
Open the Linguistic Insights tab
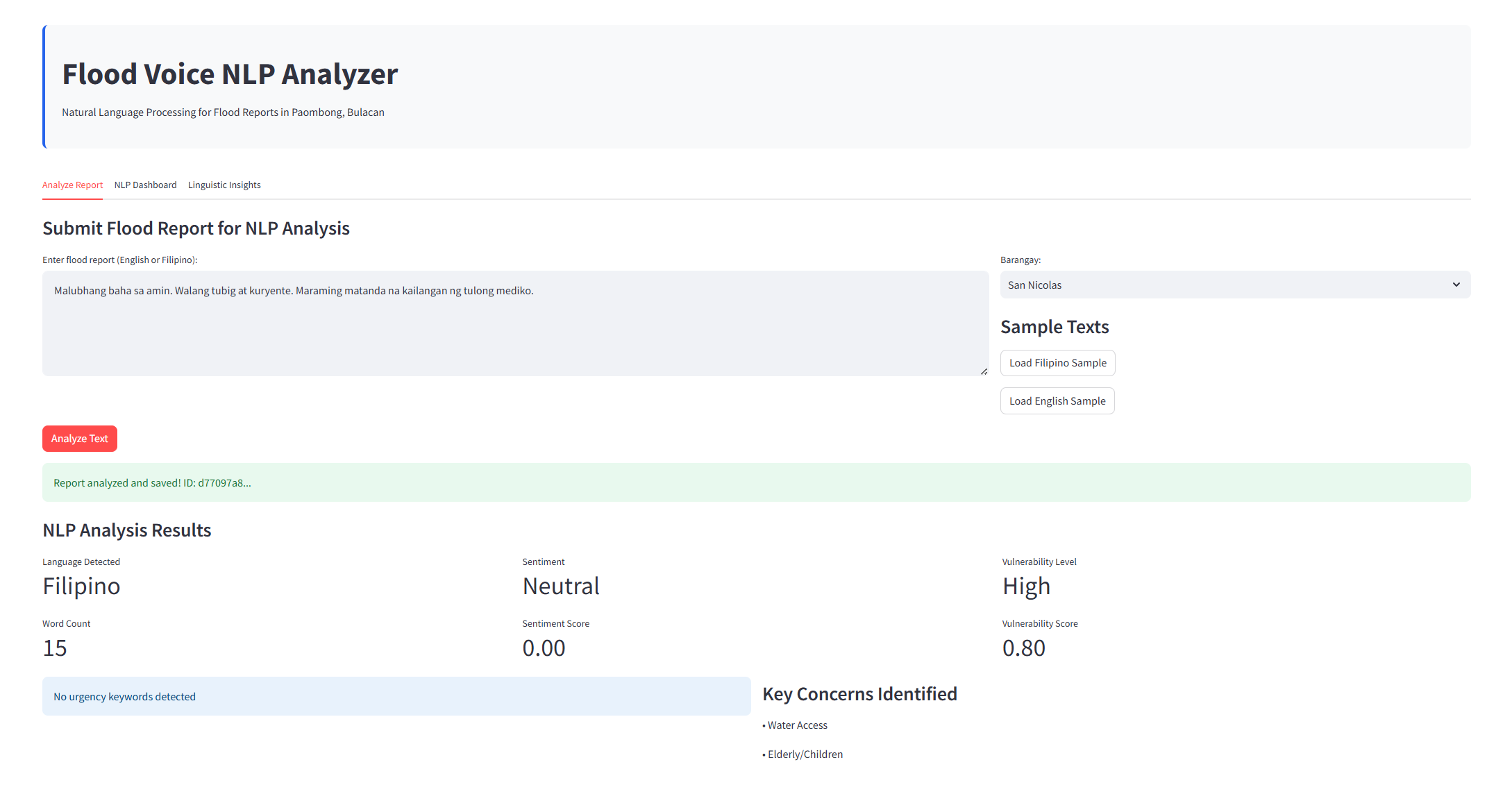[224, 185]
